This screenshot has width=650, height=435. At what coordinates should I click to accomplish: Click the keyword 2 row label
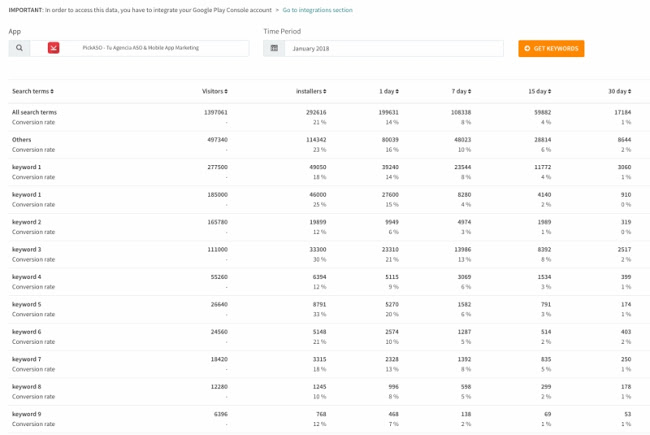pos(26,222)
